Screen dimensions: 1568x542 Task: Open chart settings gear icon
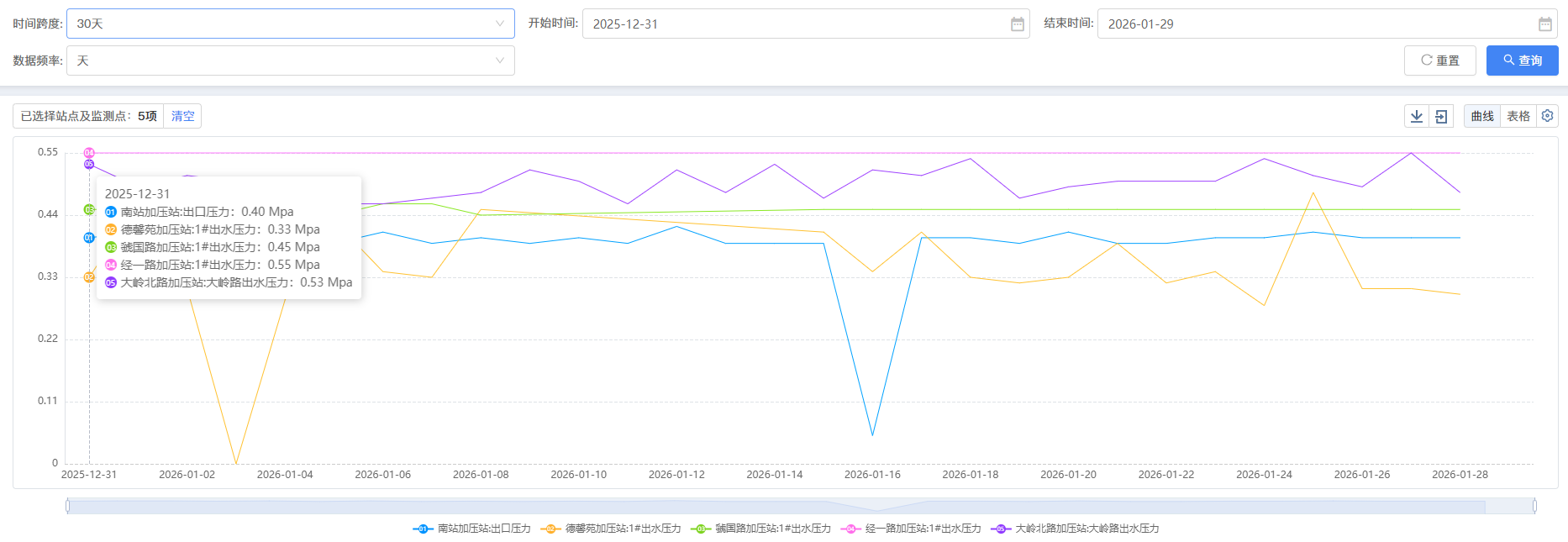(1547, 116)
